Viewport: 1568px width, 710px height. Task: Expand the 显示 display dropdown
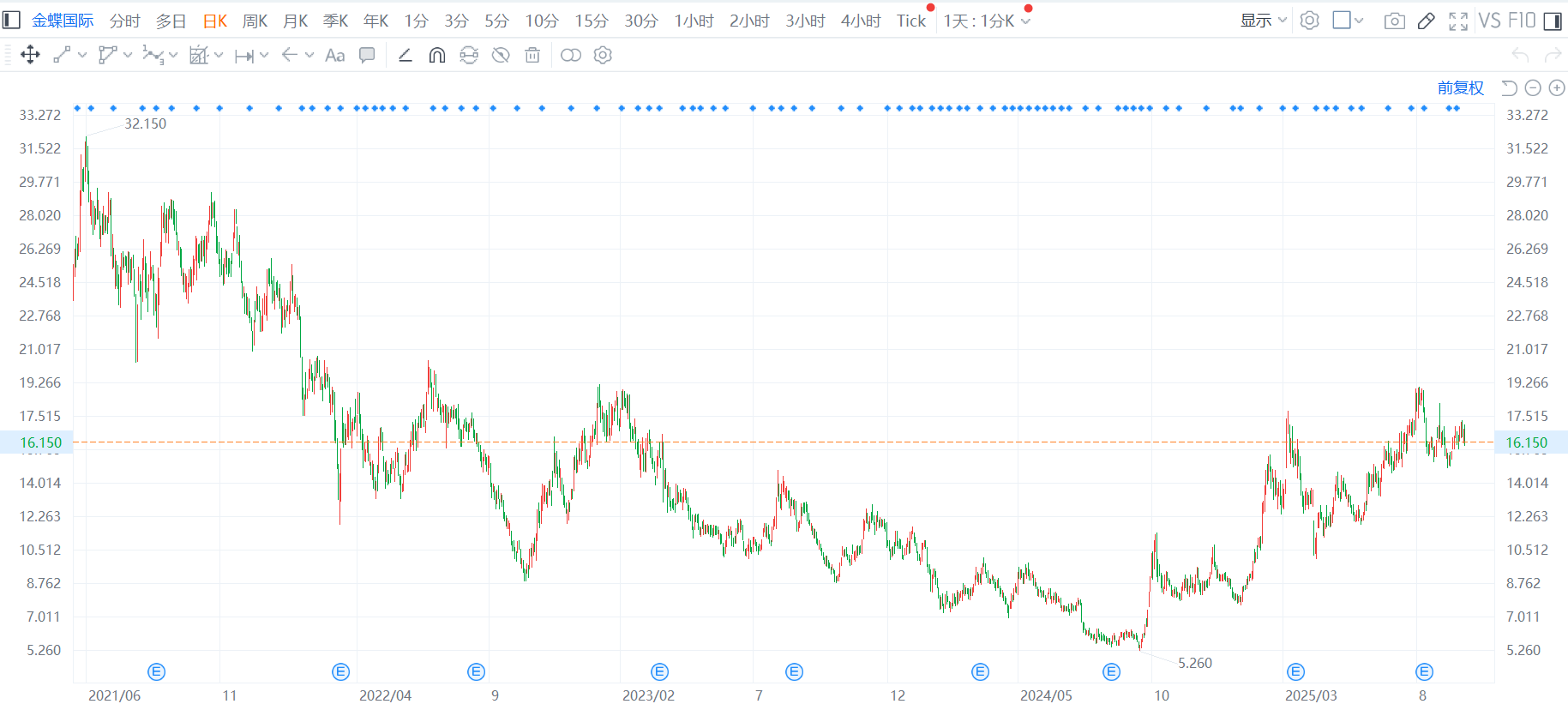pyautogui.click(x=1264, y=21)
